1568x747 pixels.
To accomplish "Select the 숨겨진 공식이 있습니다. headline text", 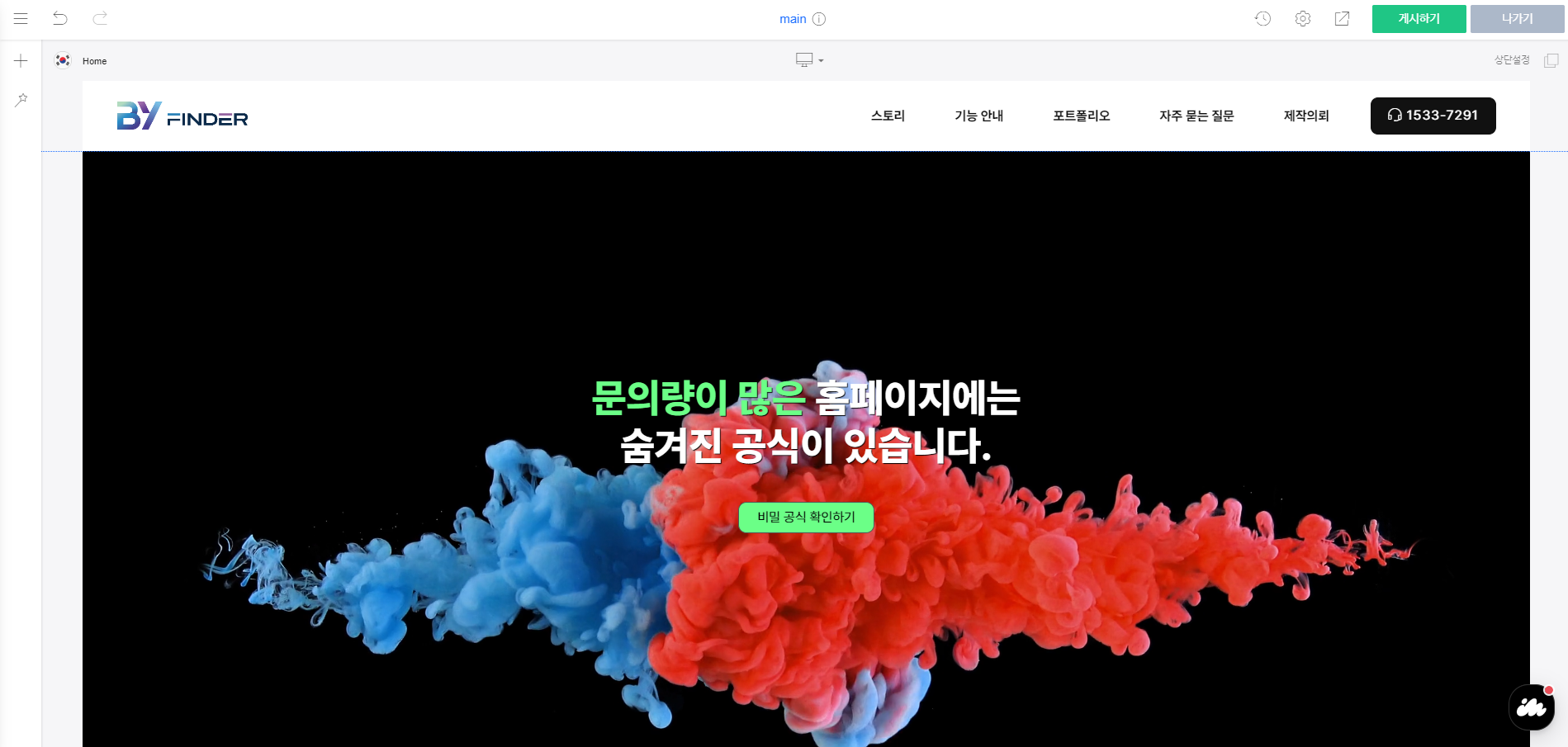I will click(x=806, y=447).
